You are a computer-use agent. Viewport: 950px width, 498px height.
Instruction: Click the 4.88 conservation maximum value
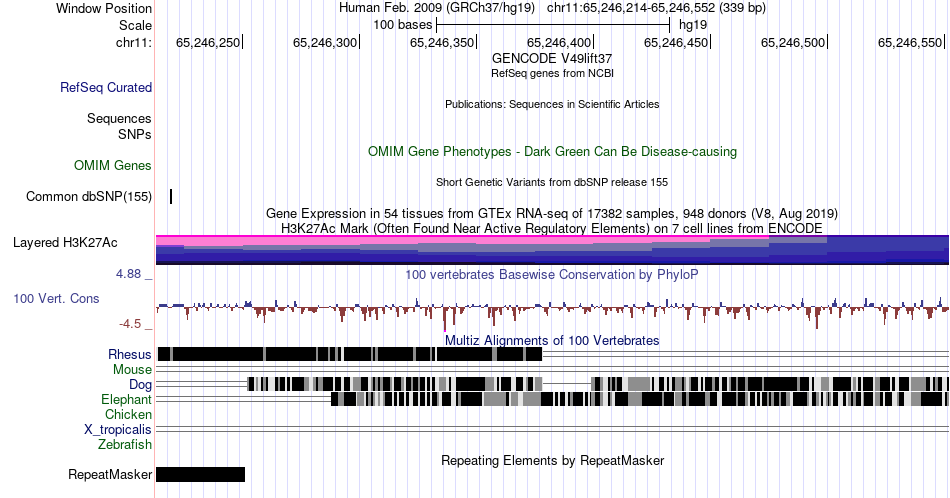point(128,274)
